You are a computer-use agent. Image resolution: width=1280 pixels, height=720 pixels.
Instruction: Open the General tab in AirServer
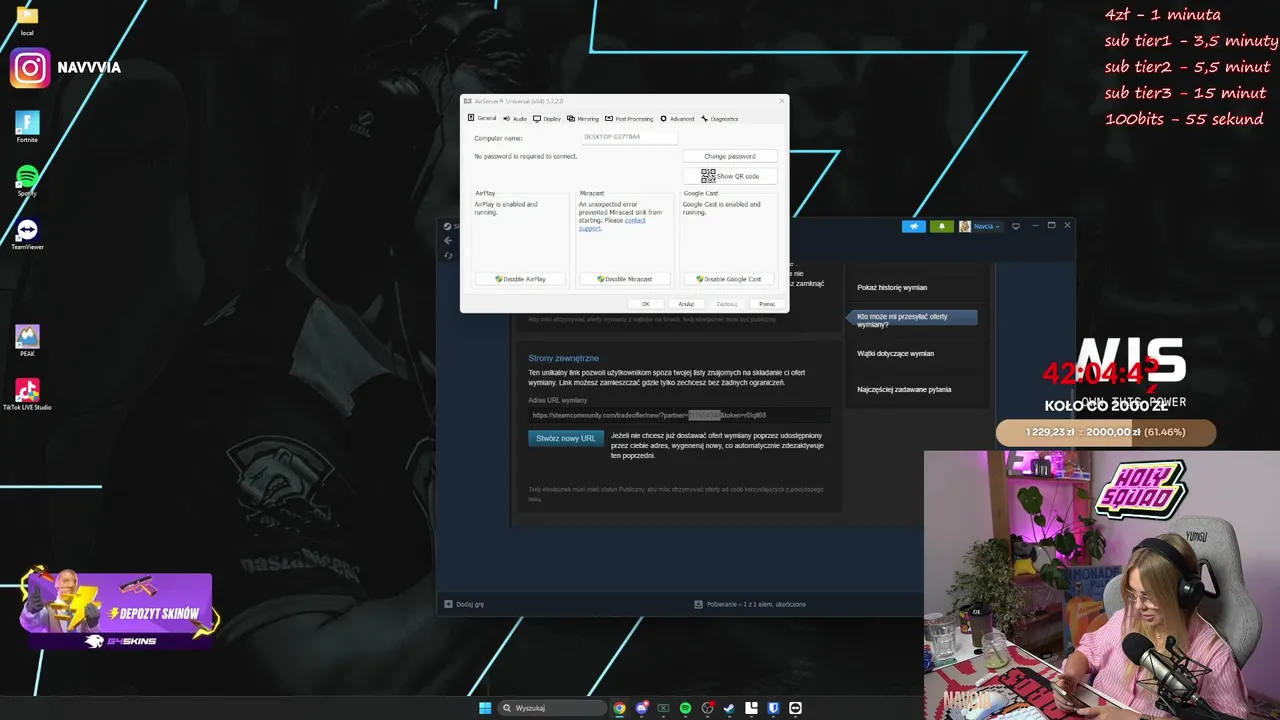(x=482, y=119)
